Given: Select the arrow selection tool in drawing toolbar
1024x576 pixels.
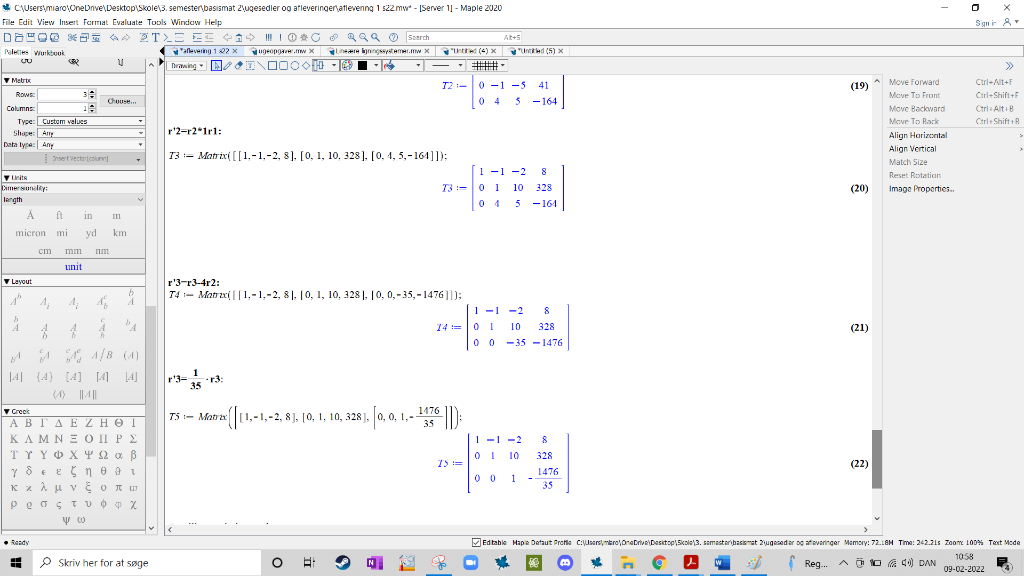Looking at the screenshot, I should pyautogui.click(x=217, y=66).
